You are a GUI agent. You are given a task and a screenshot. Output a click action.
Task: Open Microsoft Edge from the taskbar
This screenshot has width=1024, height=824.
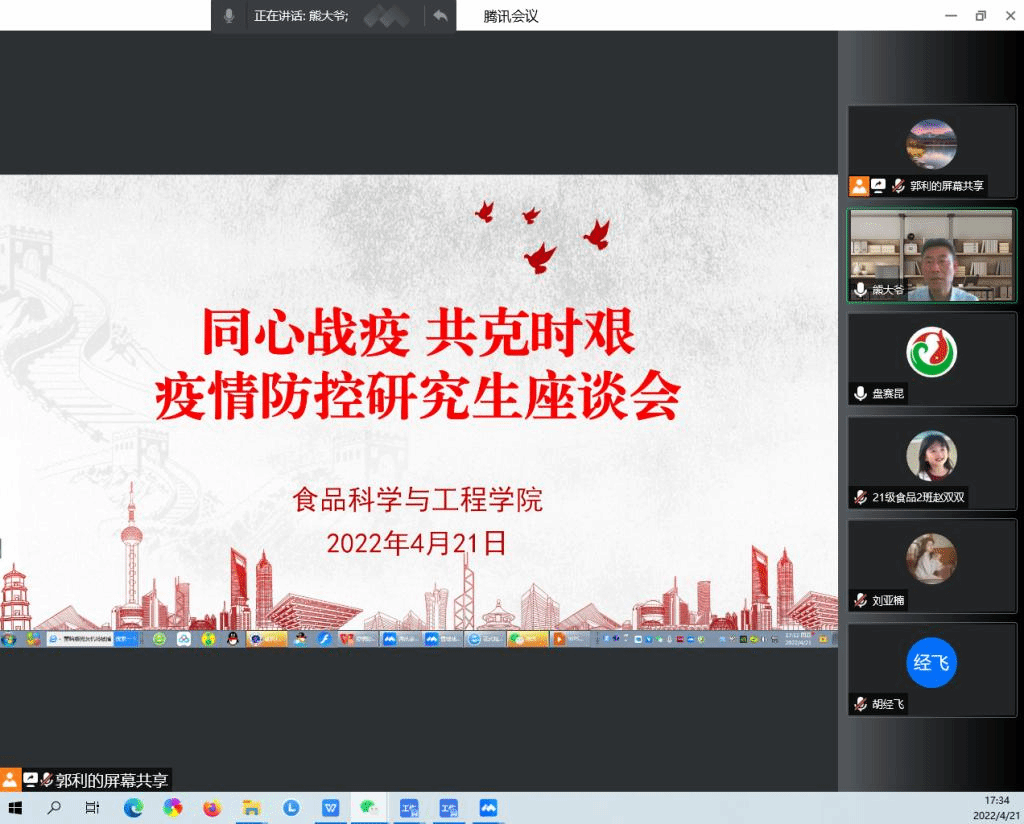coord(133,808)
